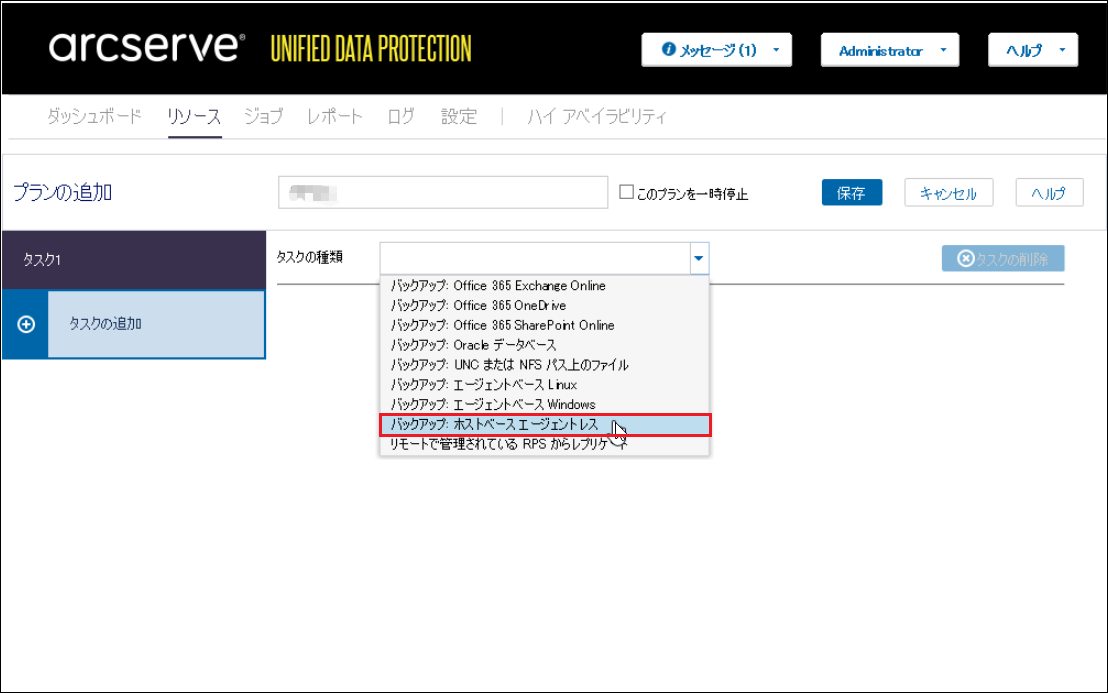The image size is (1108, 693).
Task: Open the ログ tab
Action: [401, 116]
